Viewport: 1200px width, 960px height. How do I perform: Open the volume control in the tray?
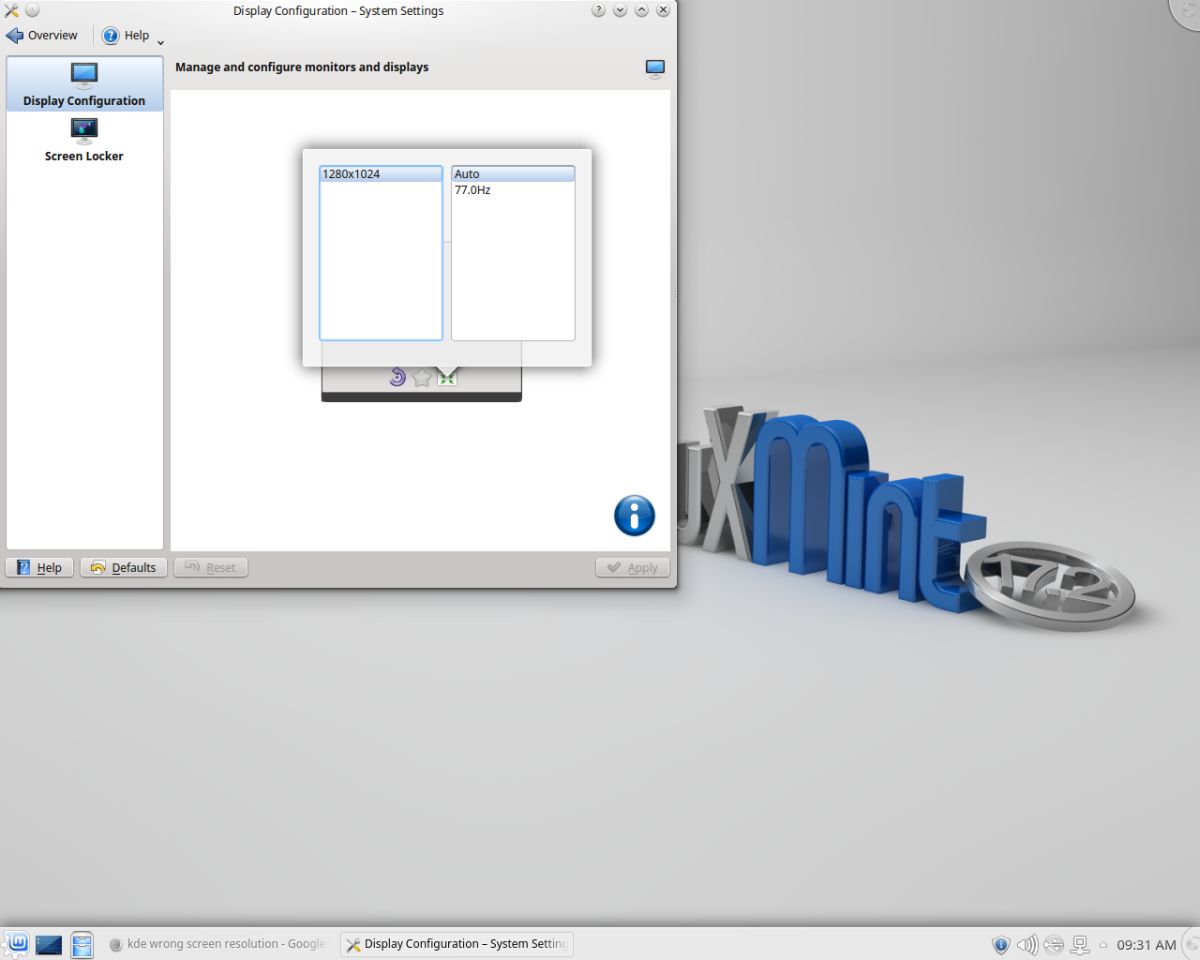tap(1027, 943)
